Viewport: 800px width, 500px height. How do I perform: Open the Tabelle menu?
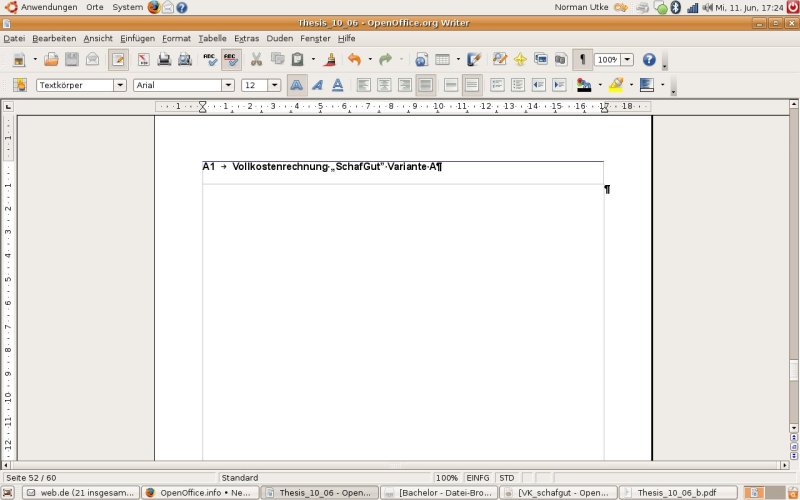[212, 38]
